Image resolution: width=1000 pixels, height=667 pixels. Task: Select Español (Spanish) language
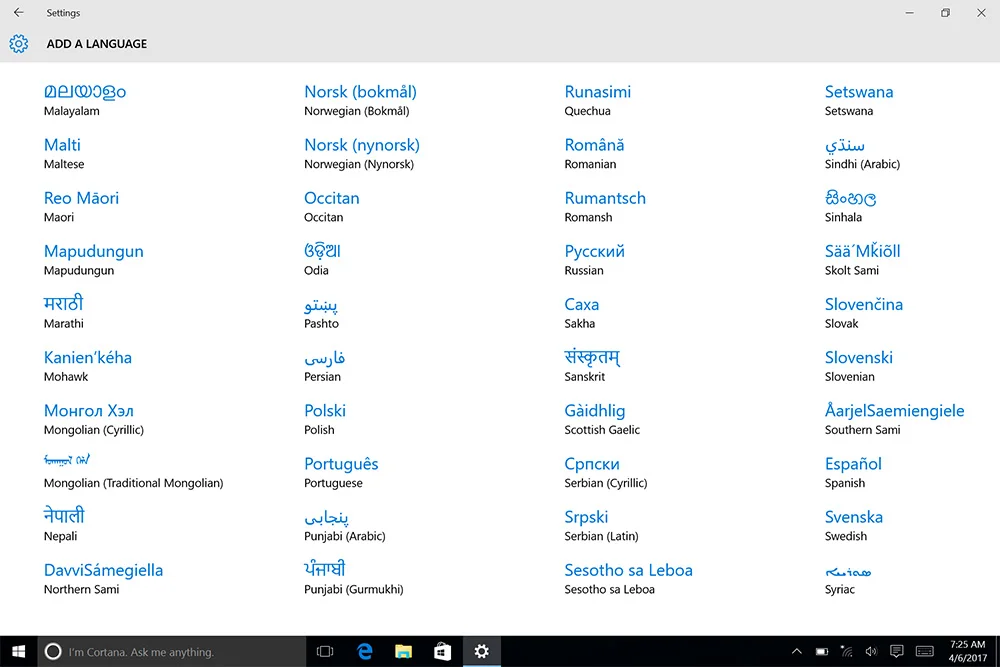click(853, 472)
